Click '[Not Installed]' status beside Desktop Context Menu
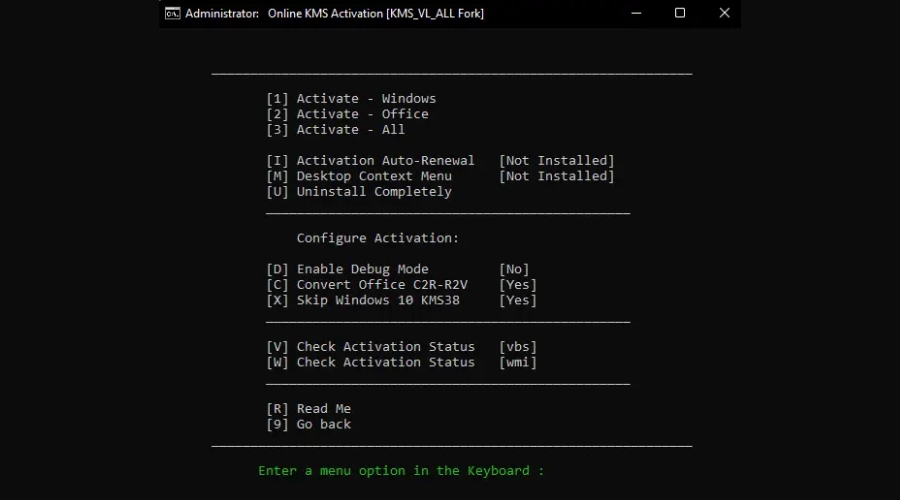The width and height of the screenshot is (900, 500). tap(556, 176)
